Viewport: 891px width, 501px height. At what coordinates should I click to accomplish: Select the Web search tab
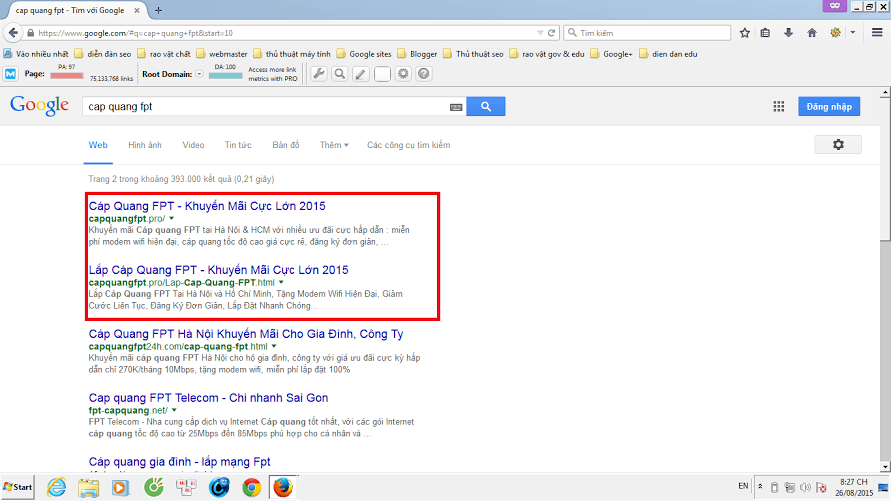pos(98,145)
